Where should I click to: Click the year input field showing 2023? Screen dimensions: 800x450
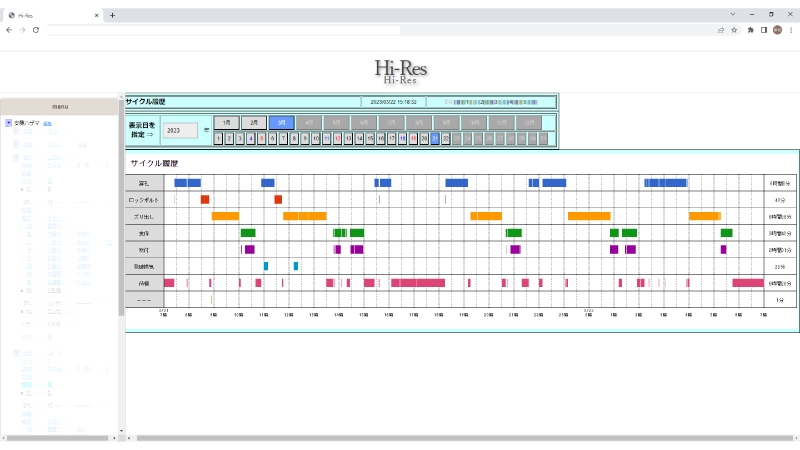(180, 130)
